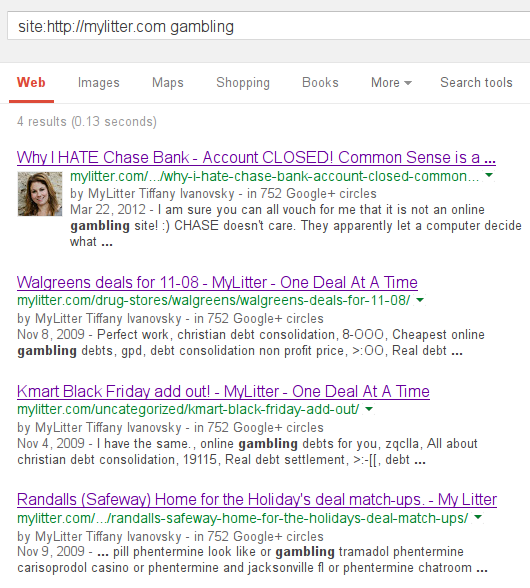
Task: Expand the More dropdown menu
Action: (x=391, y=82)
